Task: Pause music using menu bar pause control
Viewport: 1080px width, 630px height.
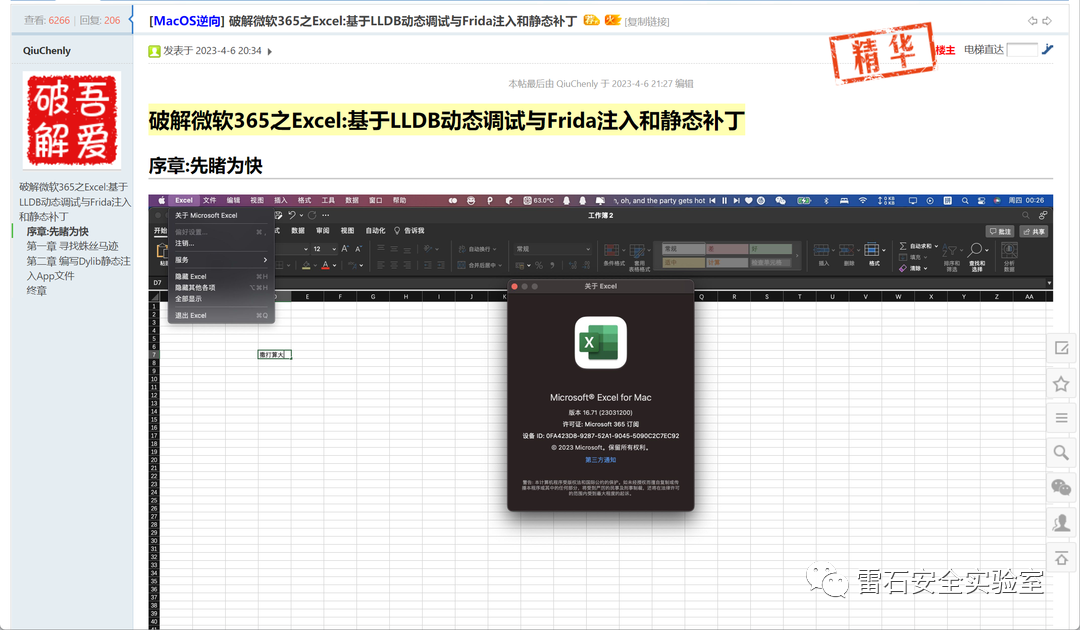Action: point(724,200)
